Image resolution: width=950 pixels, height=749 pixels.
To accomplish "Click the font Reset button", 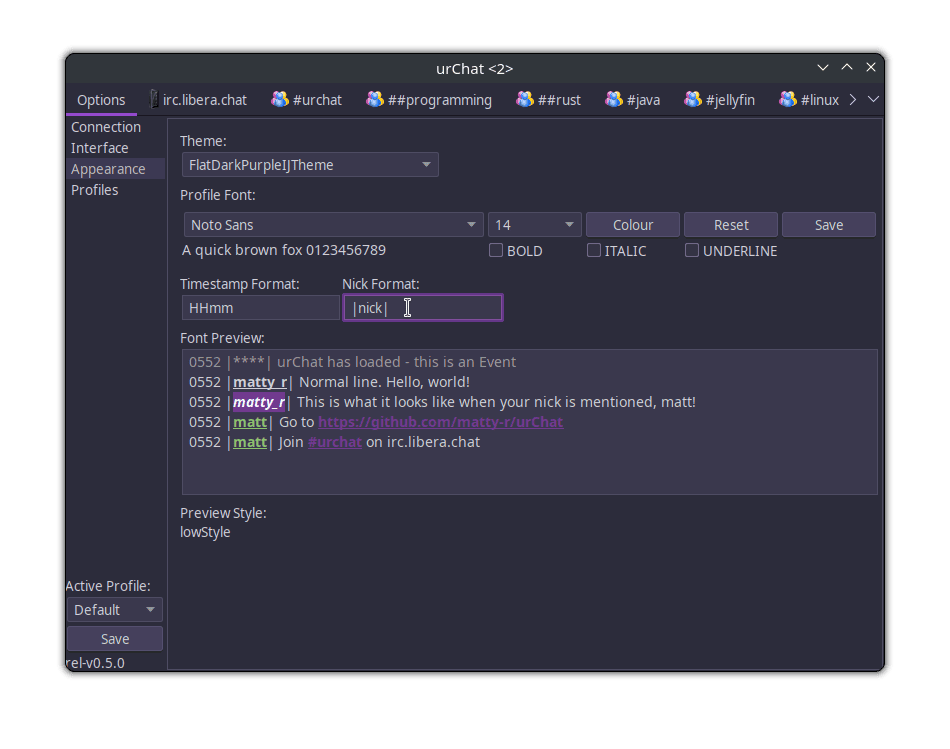I will [731, 225].
